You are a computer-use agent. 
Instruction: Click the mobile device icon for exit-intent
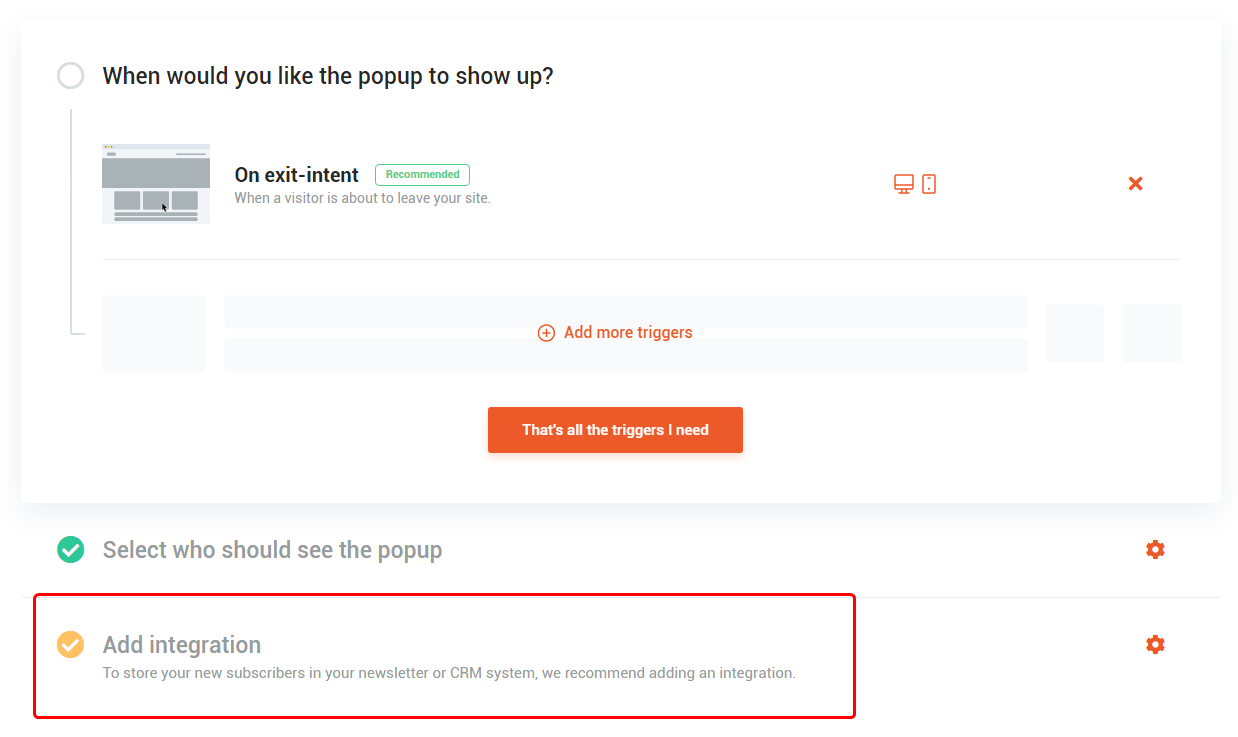click(929, 184)
